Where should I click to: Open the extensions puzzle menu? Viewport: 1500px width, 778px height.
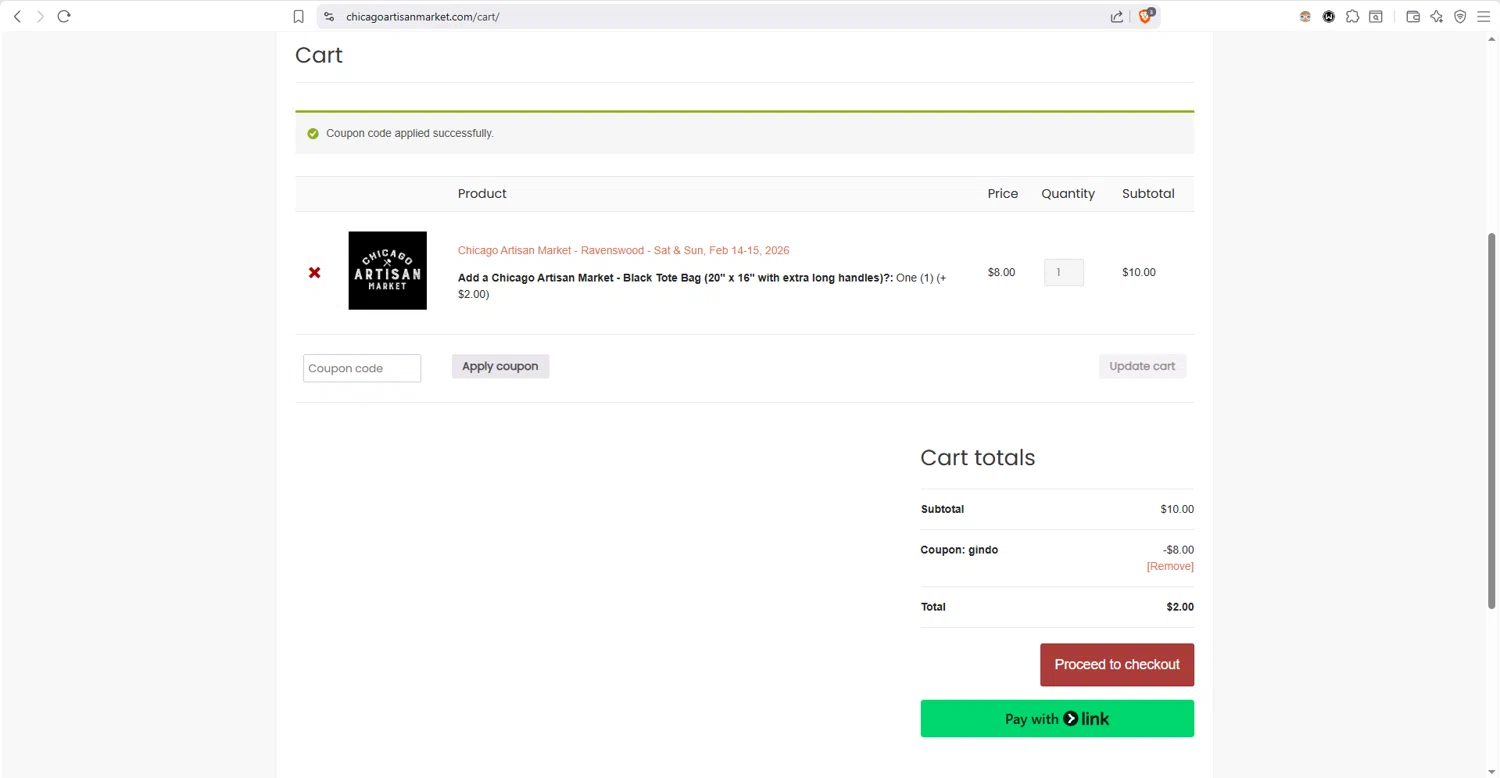click(1352, 16)
